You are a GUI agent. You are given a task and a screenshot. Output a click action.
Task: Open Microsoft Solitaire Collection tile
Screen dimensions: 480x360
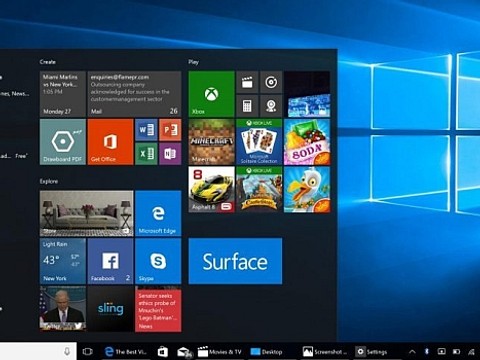[259, 142]
